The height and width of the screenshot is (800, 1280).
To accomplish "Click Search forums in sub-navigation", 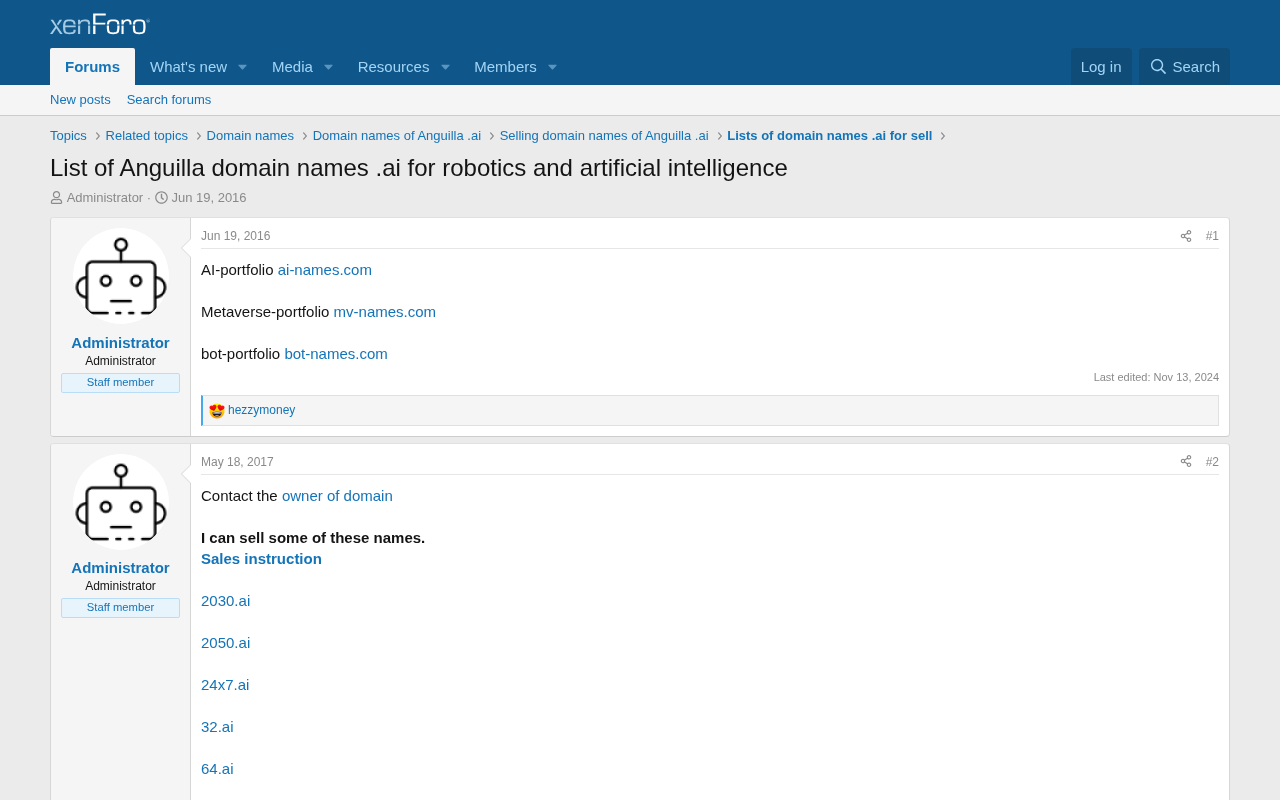I will pyautogui.click(x=169, y=100).
